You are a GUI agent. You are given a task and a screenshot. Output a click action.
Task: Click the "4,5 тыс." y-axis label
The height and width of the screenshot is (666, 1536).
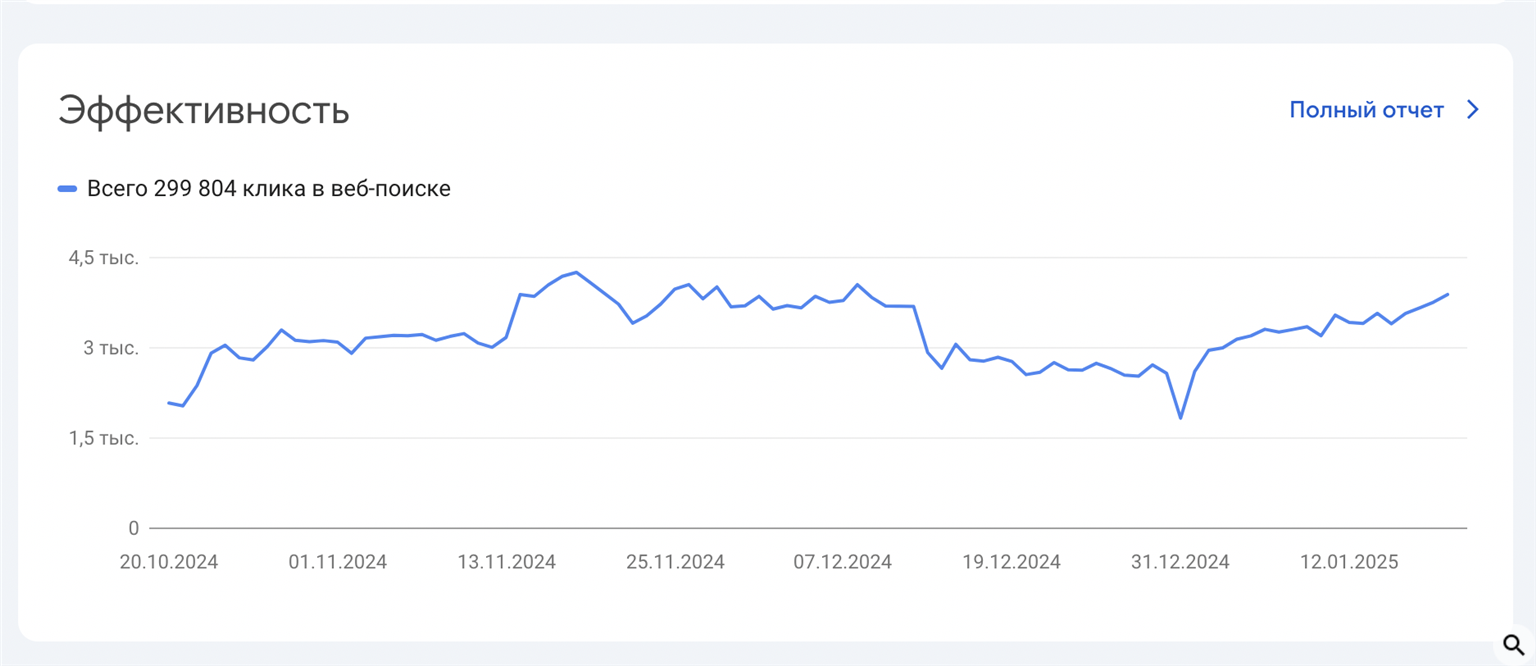click(x=103, y=258)
